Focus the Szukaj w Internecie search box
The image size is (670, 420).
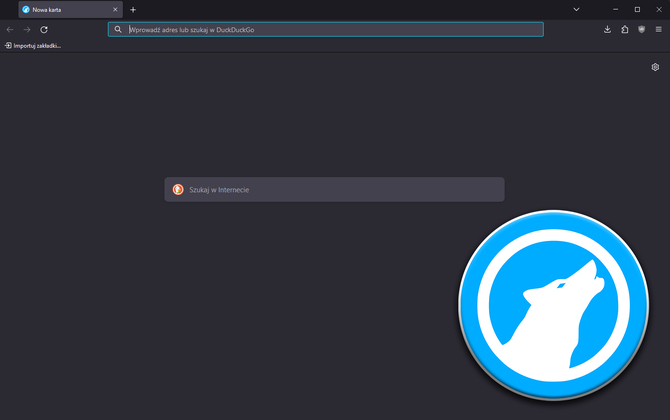[334, 189]
